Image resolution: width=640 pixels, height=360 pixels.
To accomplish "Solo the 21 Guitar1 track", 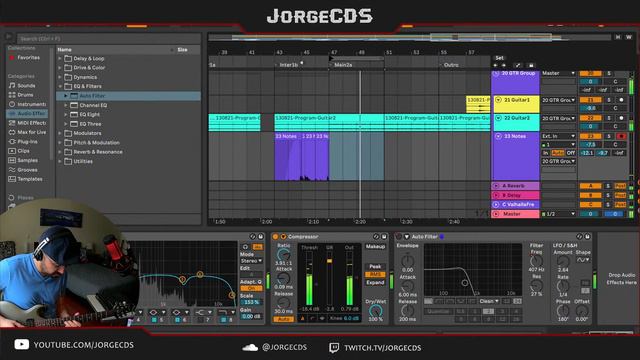I will 609,100.
